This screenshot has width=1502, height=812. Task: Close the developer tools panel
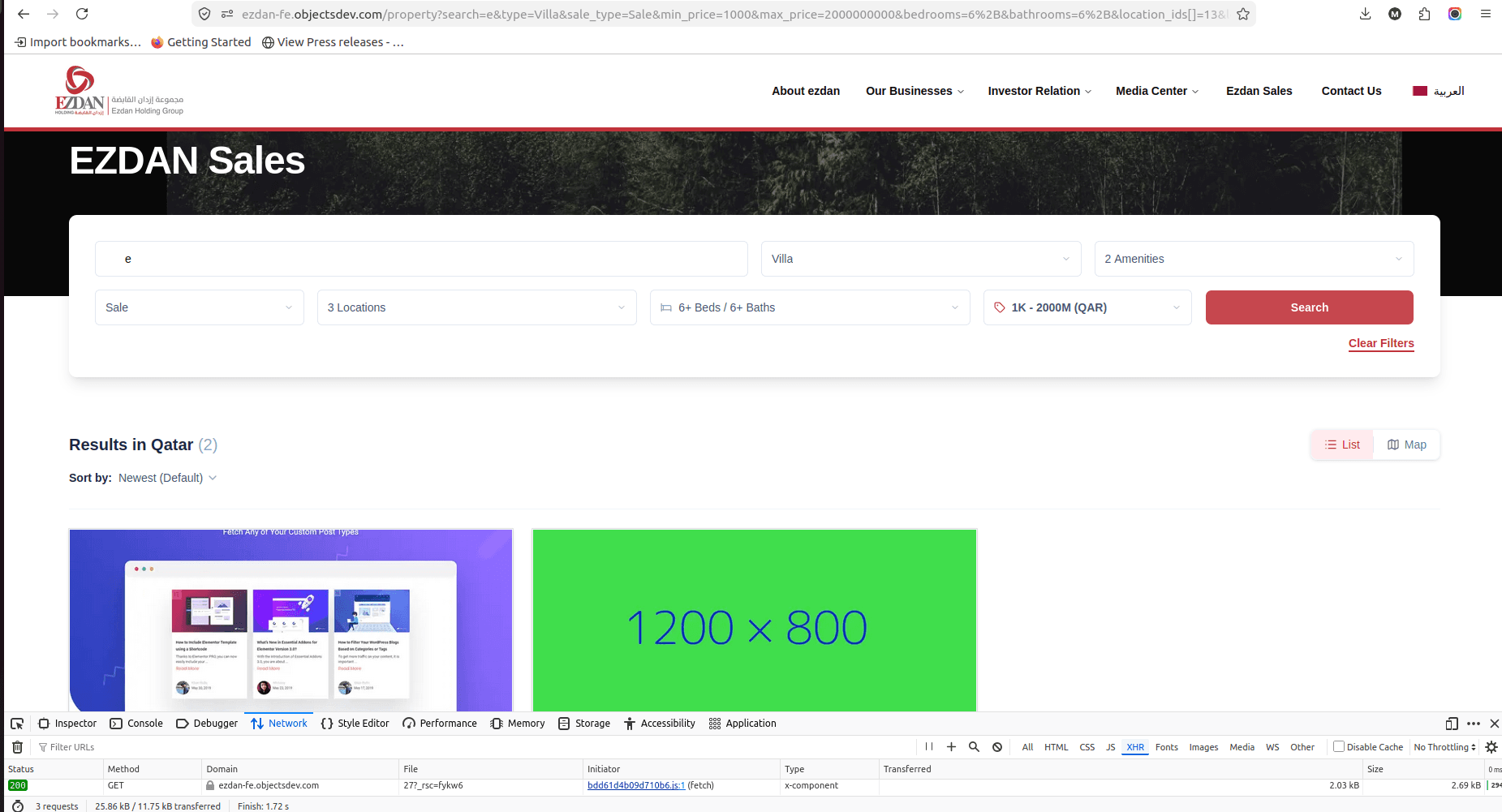(x=1494, y=724)
